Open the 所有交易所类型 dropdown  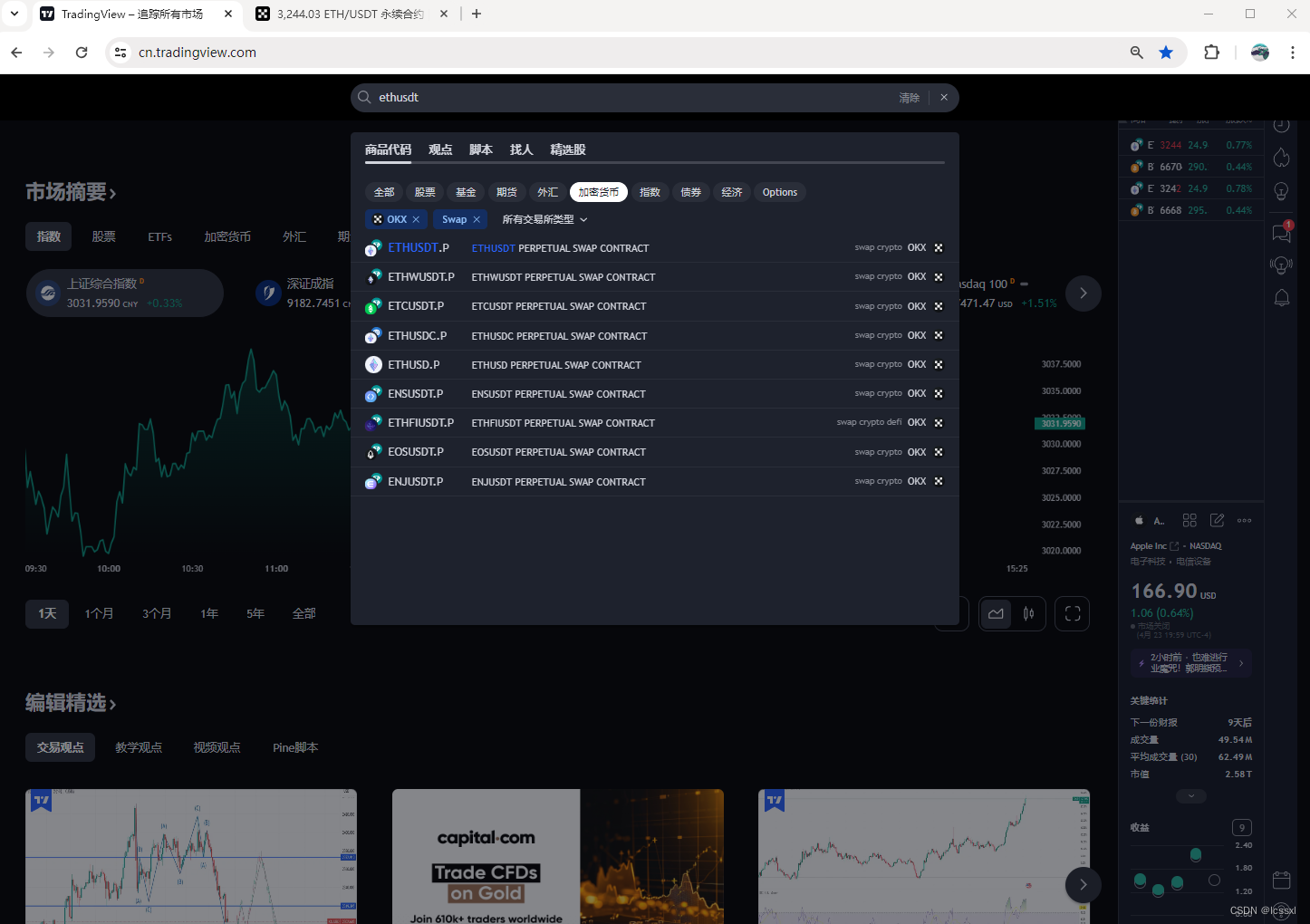(x=544, y=219)
